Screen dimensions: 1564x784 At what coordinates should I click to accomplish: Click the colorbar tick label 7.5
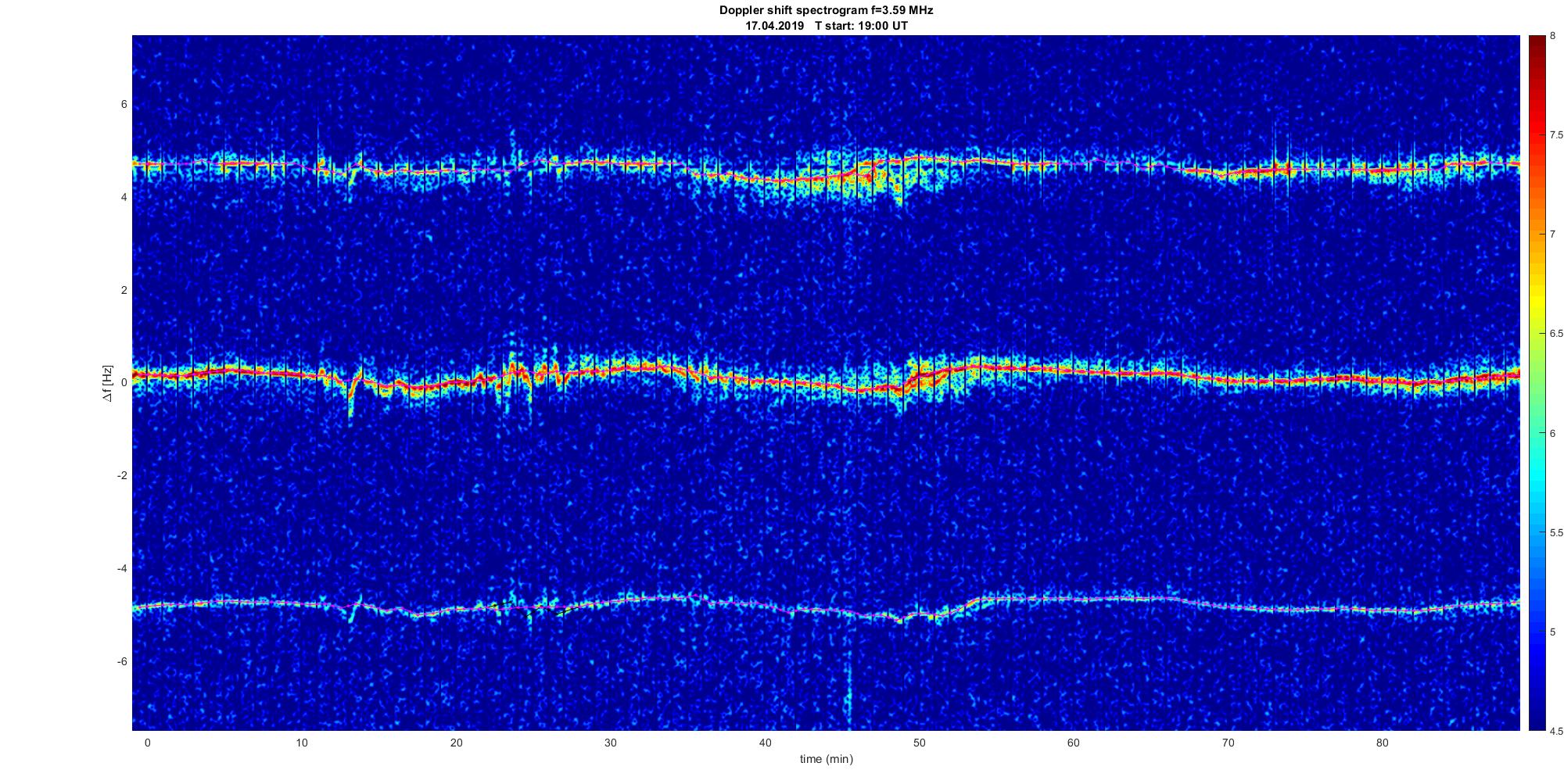click(x=1556, y=135)
